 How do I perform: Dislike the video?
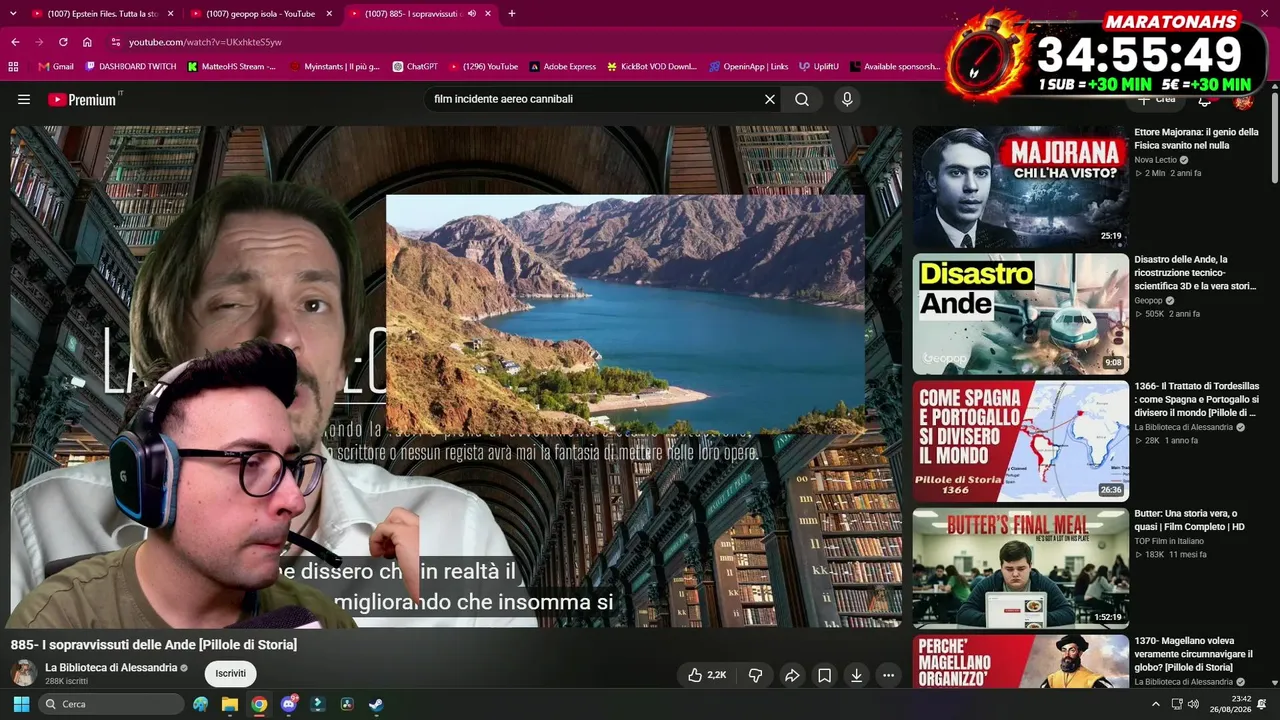(756, 675)
